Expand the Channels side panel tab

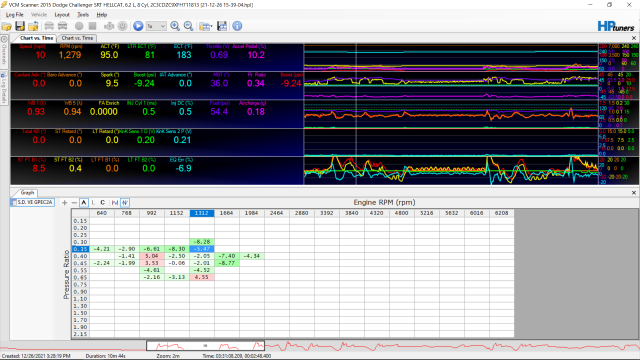(4, 51)
